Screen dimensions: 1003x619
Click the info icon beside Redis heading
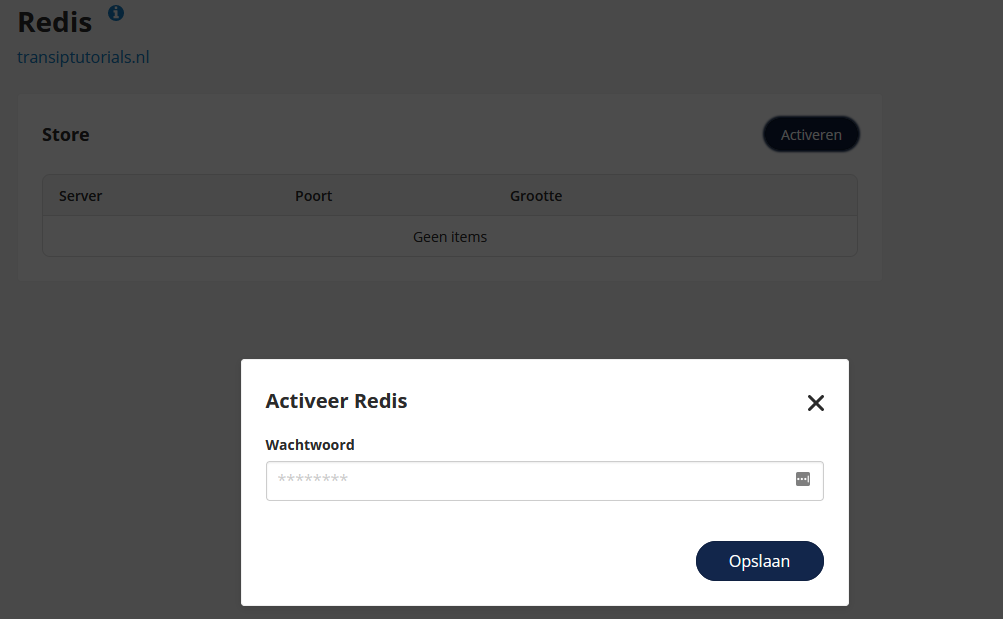pyautogui.click(x=116, y=13)
